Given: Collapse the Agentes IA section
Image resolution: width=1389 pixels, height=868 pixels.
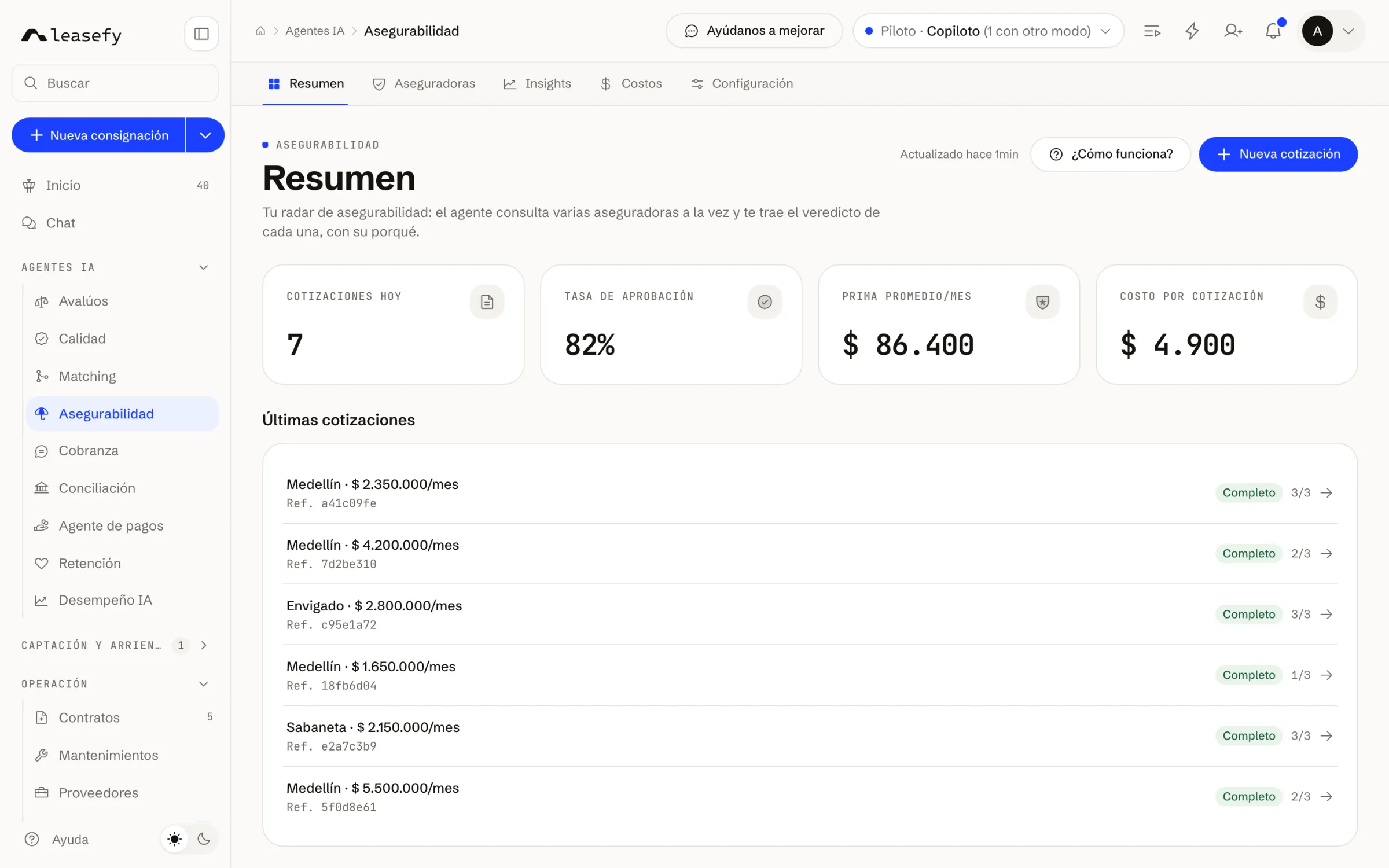Looking at the screenshot, I should 204,267.
